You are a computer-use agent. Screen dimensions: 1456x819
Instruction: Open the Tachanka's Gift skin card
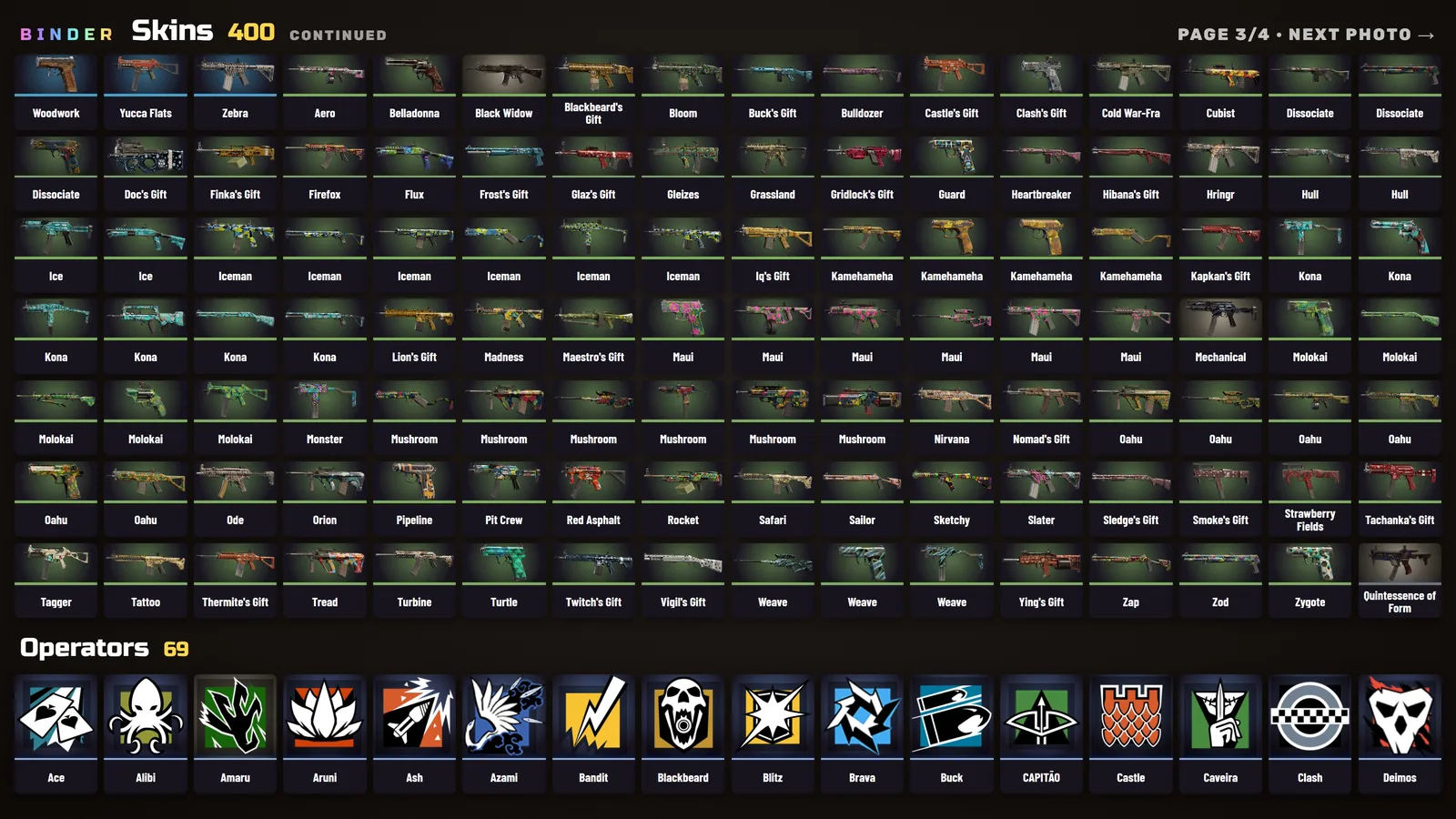pyautogui.click(x=1400, y=500)
